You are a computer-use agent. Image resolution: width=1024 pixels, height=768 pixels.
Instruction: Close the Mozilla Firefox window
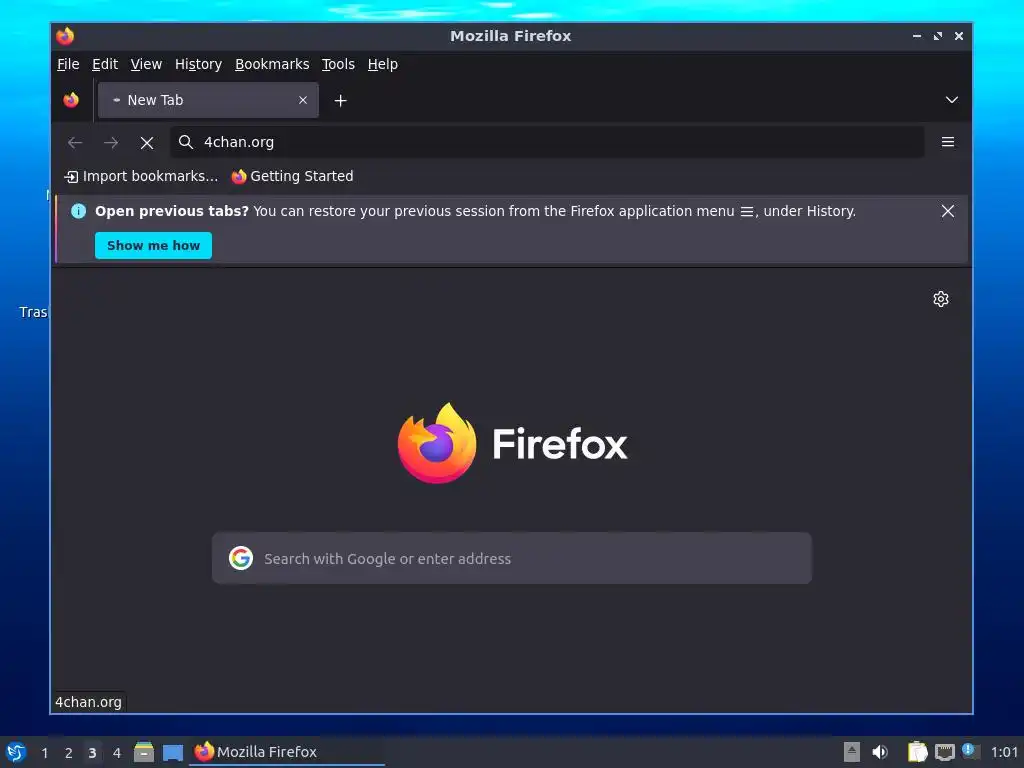959,36
